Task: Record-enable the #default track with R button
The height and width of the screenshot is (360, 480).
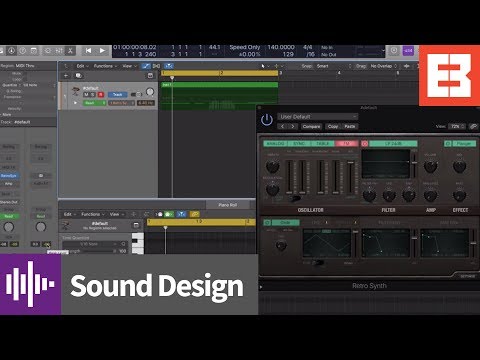Action: pos(100,95)
